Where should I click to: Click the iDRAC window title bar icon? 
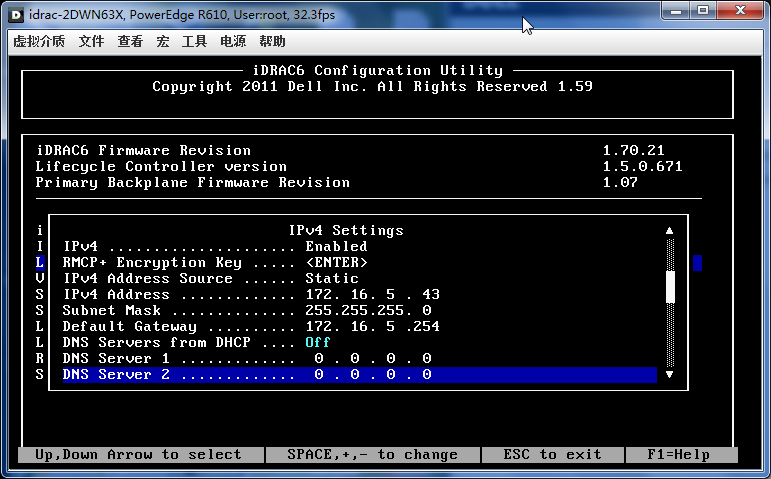click(16, 15)
